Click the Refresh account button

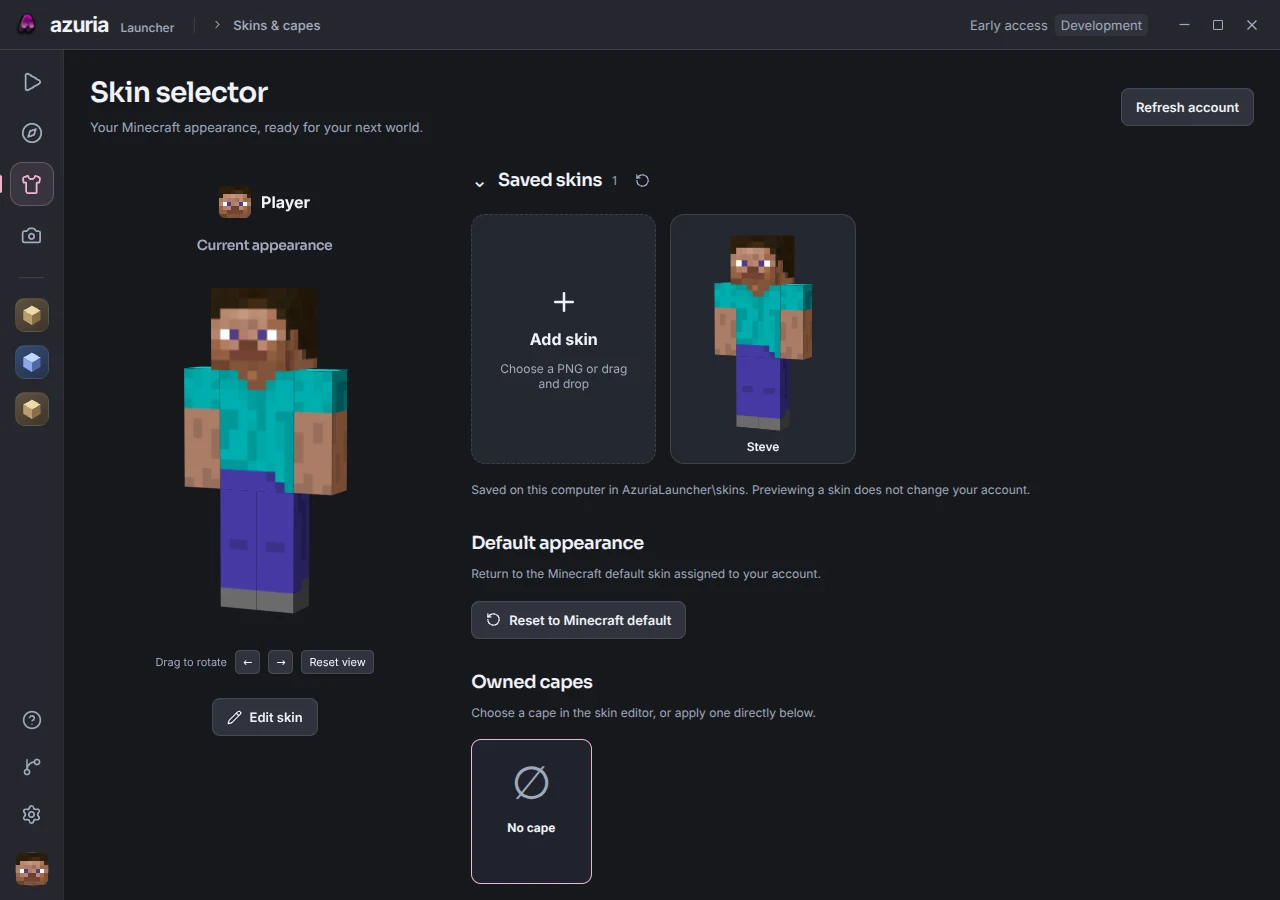point(1187,107)
